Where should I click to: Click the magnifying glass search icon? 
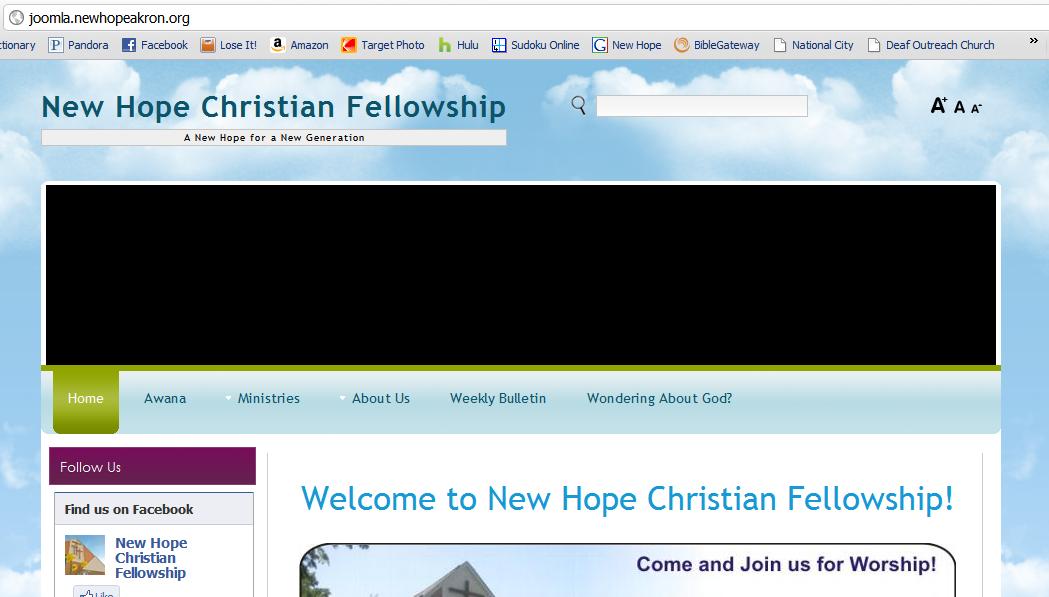point(579,105)
